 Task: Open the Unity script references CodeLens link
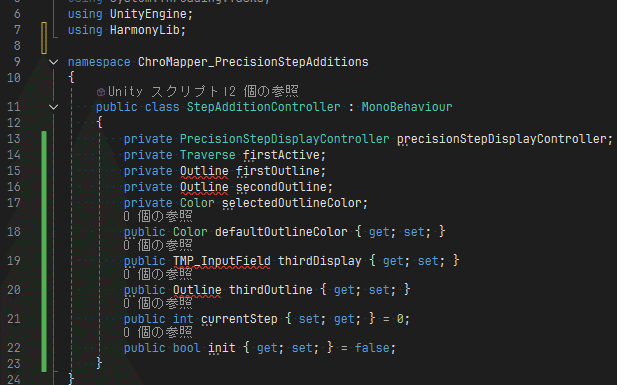click(x=203, y=91)
